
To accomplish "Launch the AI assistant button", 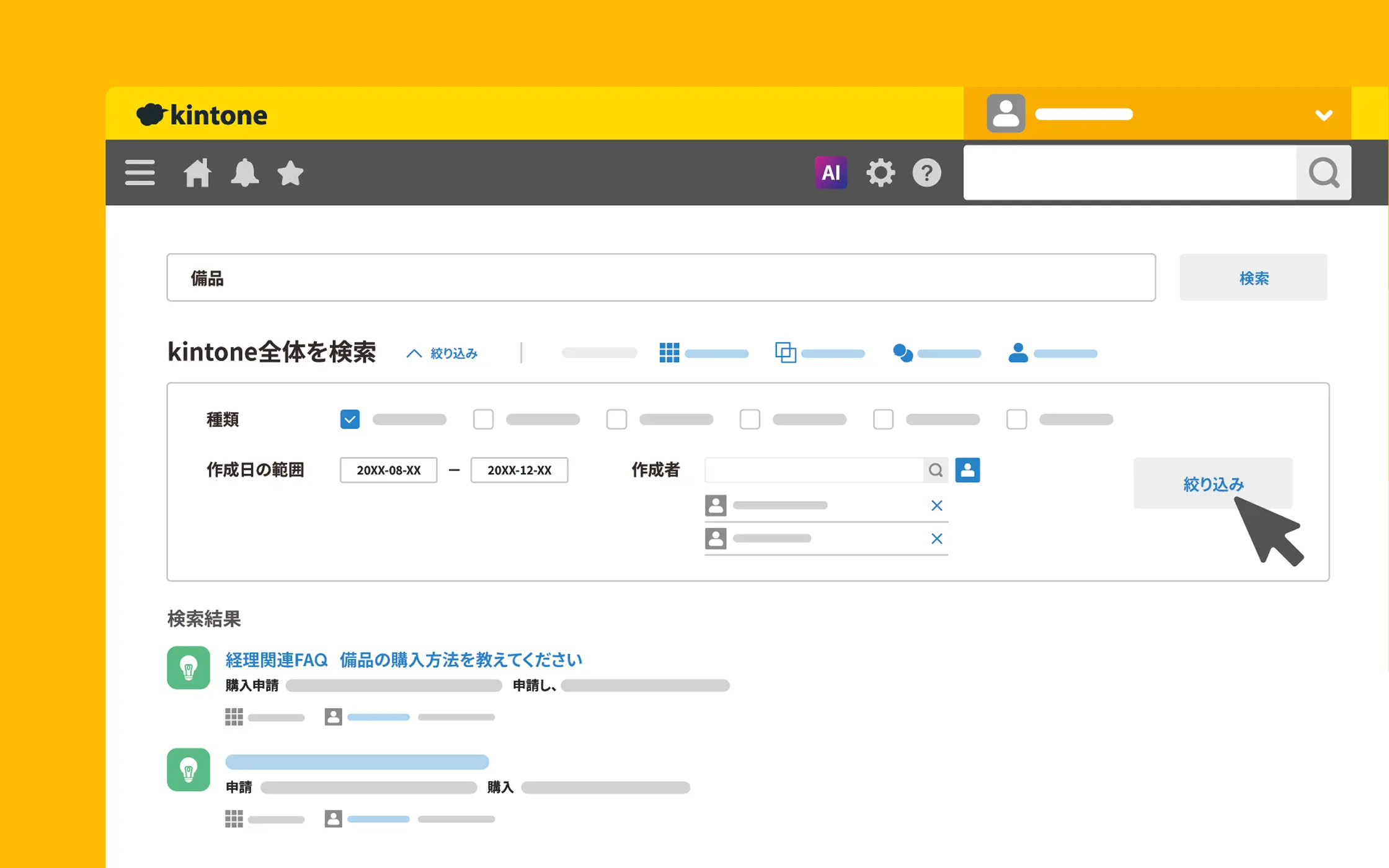I will 830,173.
